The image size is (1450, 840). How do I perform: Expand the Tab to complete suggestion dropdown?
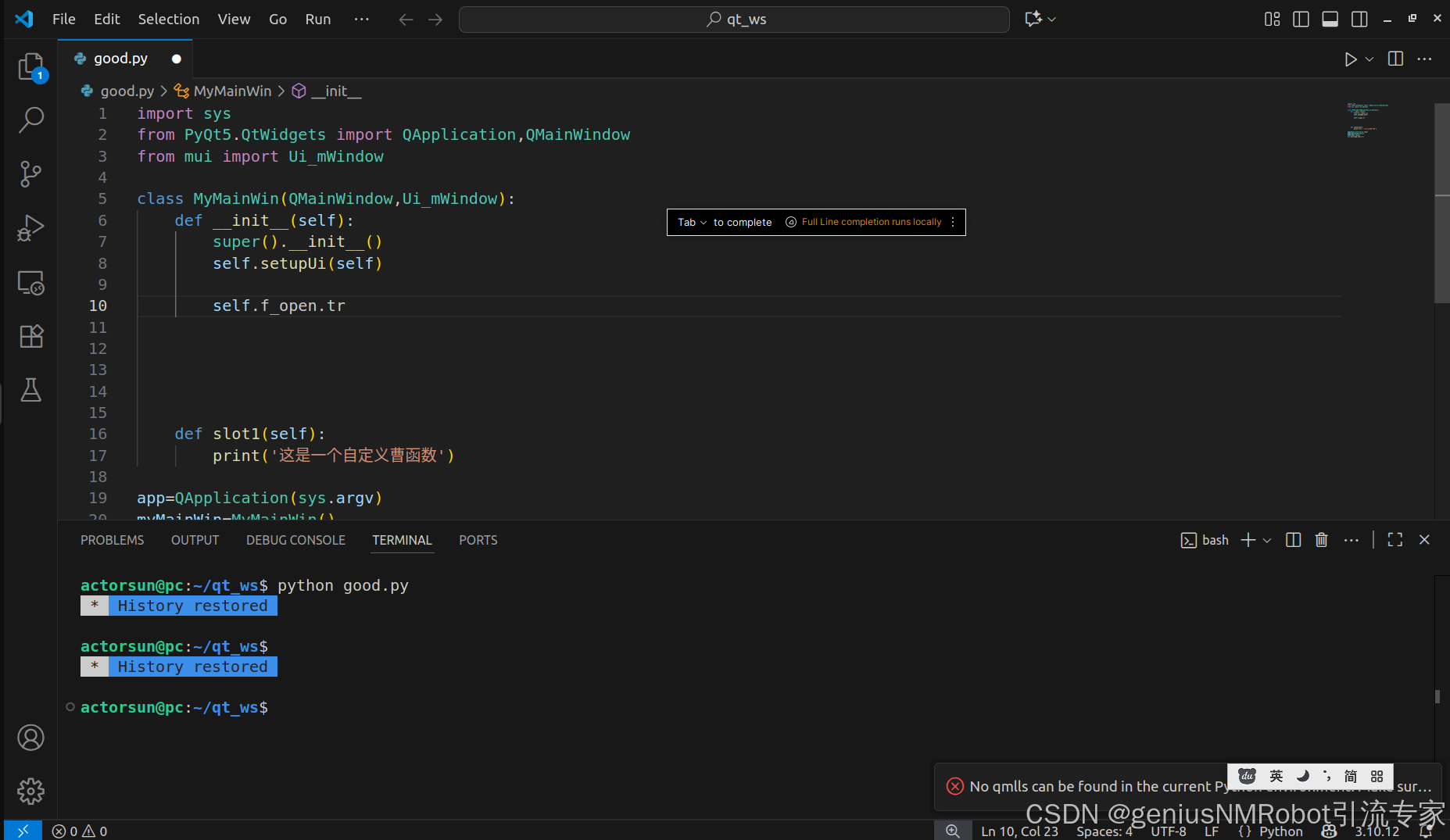pos(703,222)
